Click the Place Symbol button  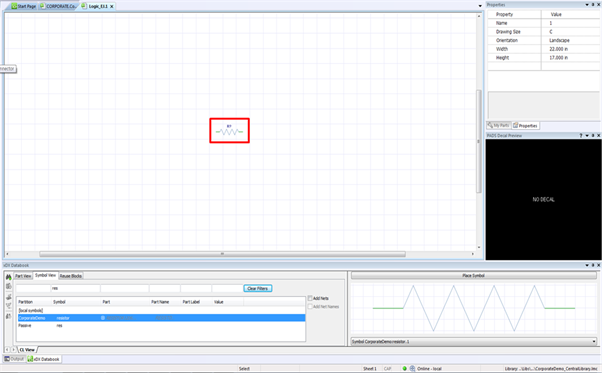pos(473,276)
